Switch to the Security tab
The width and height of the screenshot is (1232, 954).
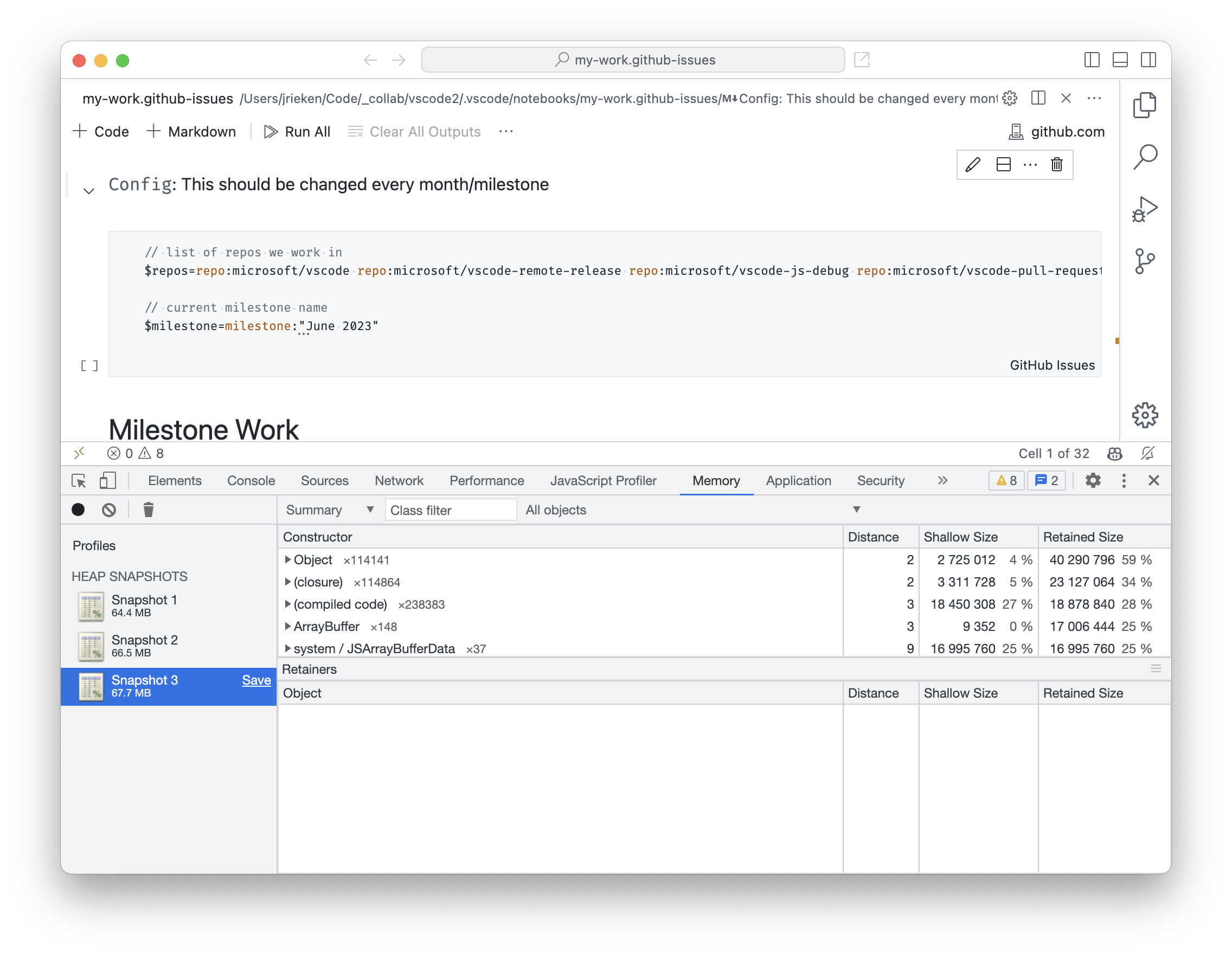(881, 480)
